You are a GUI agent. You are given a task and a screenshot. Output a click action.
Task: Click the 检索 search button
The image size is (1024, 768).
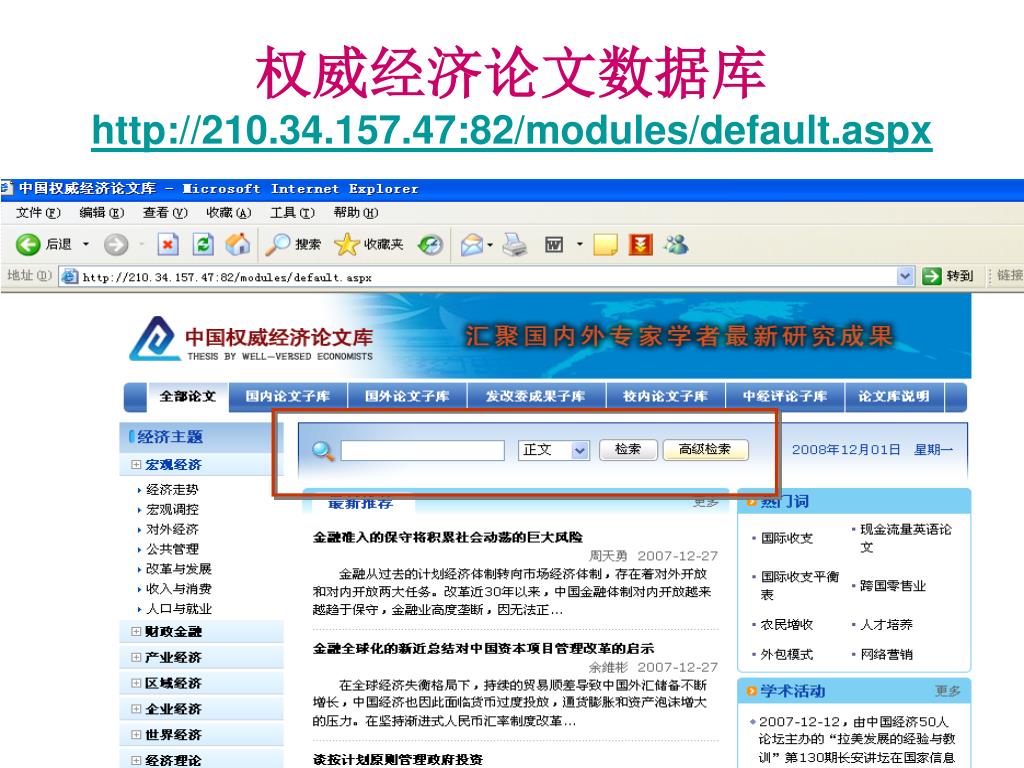pos(628,449)
